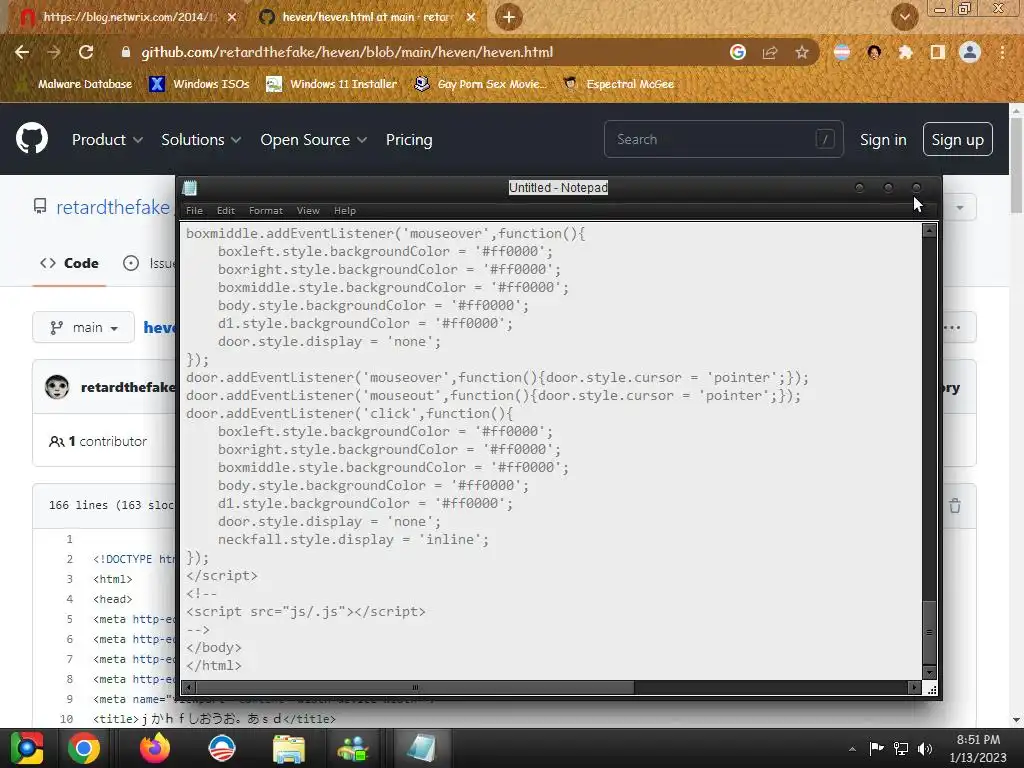
Task: Select the Code tab in repository
Action: coord(69,263)
